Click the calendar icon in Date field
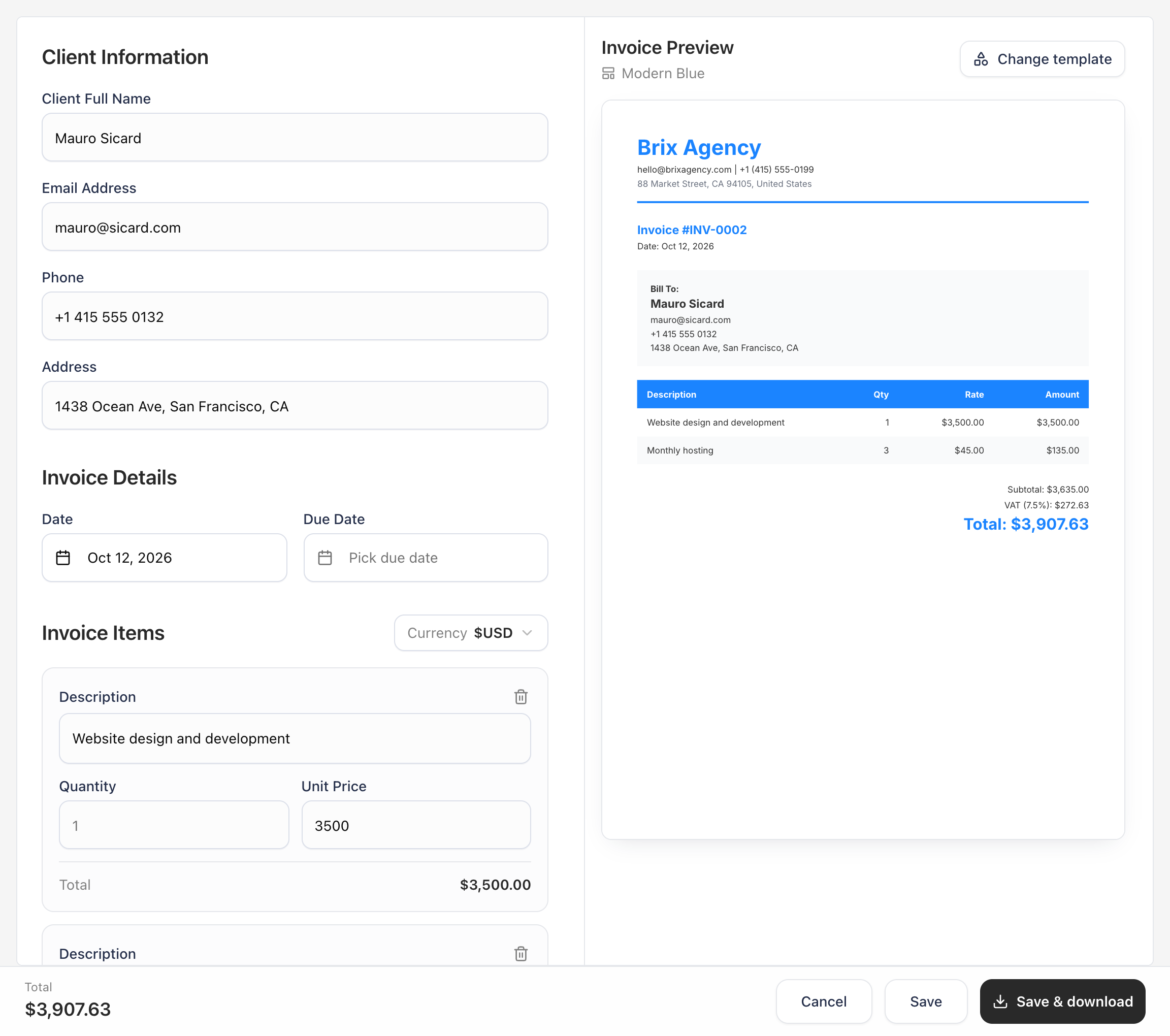The height and width of the screenshot is (1036, 1170). click(x=63, y=558)
